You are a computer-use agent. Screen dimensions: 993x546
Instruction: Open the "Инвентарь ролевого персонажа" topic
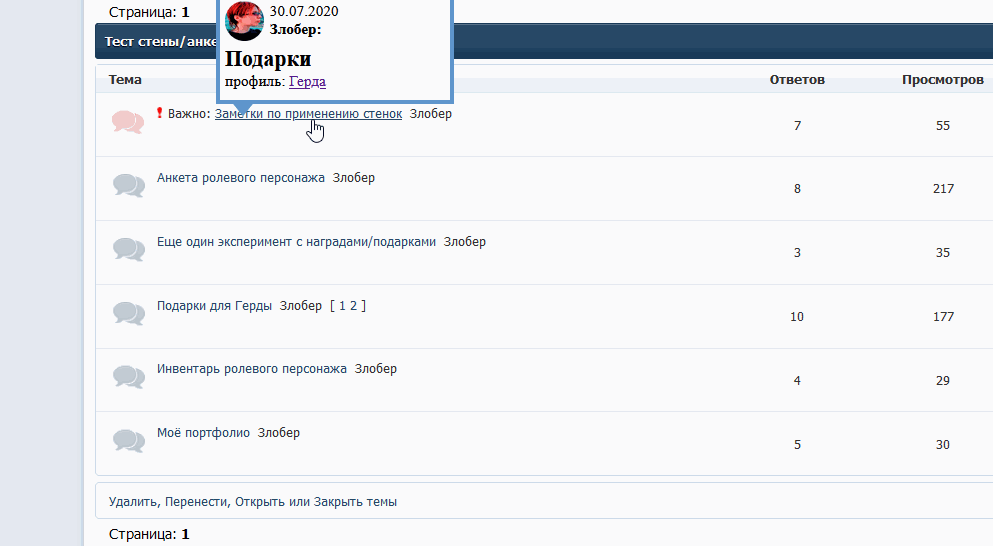[251, 369]
